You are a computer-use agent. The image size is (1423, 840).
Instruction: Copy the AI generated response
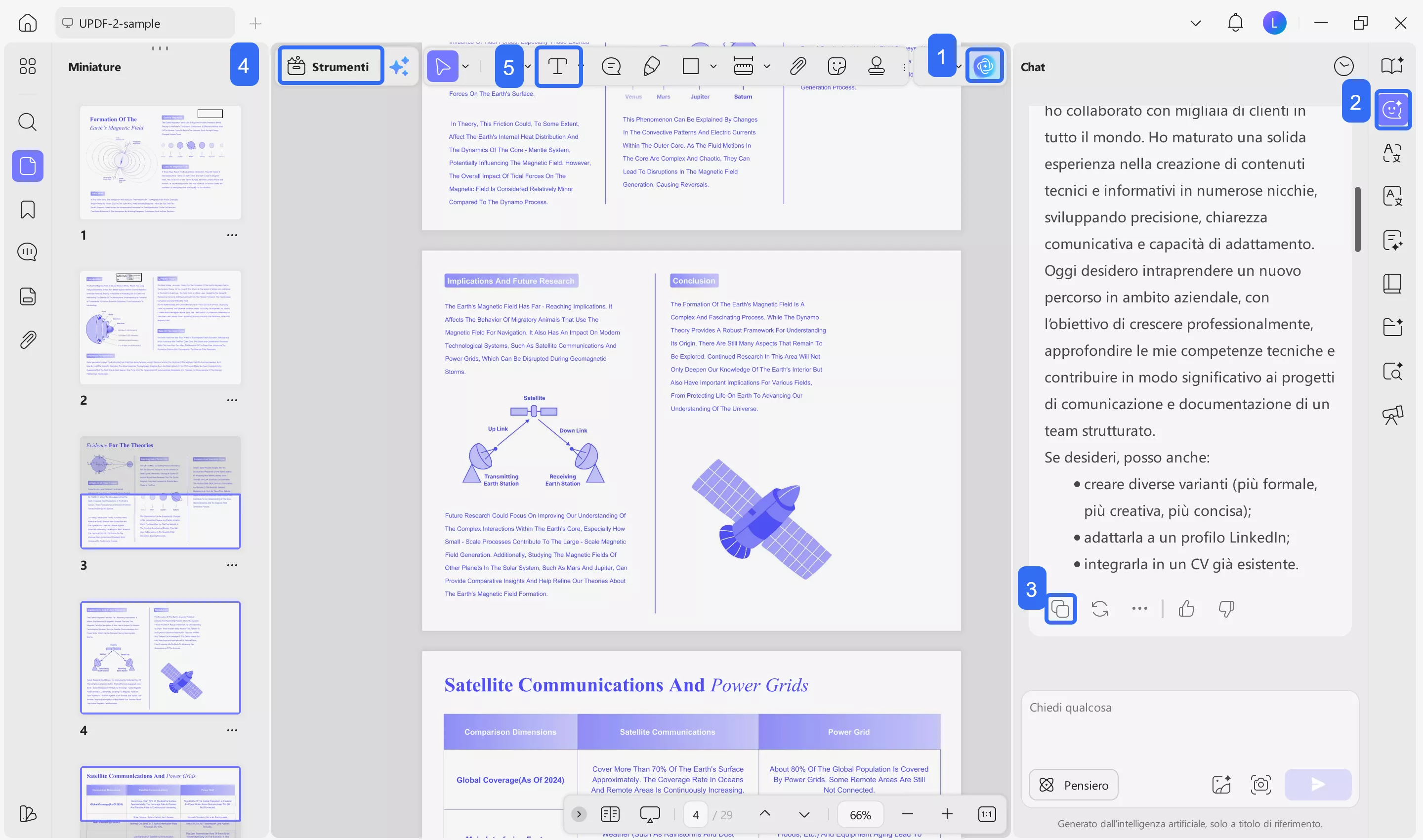tap(1061, 609)
